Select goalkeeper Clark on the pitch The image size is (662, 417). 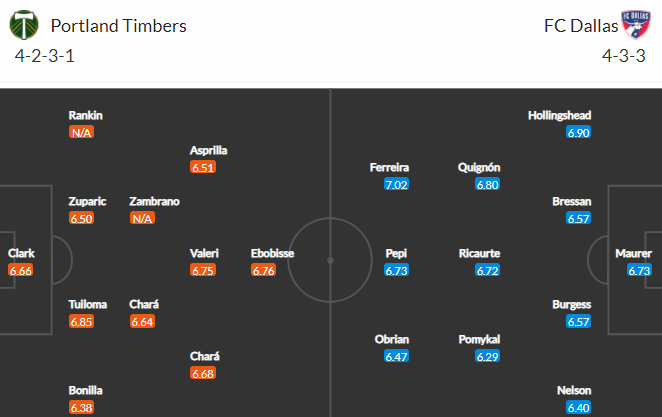coord(21,253)
